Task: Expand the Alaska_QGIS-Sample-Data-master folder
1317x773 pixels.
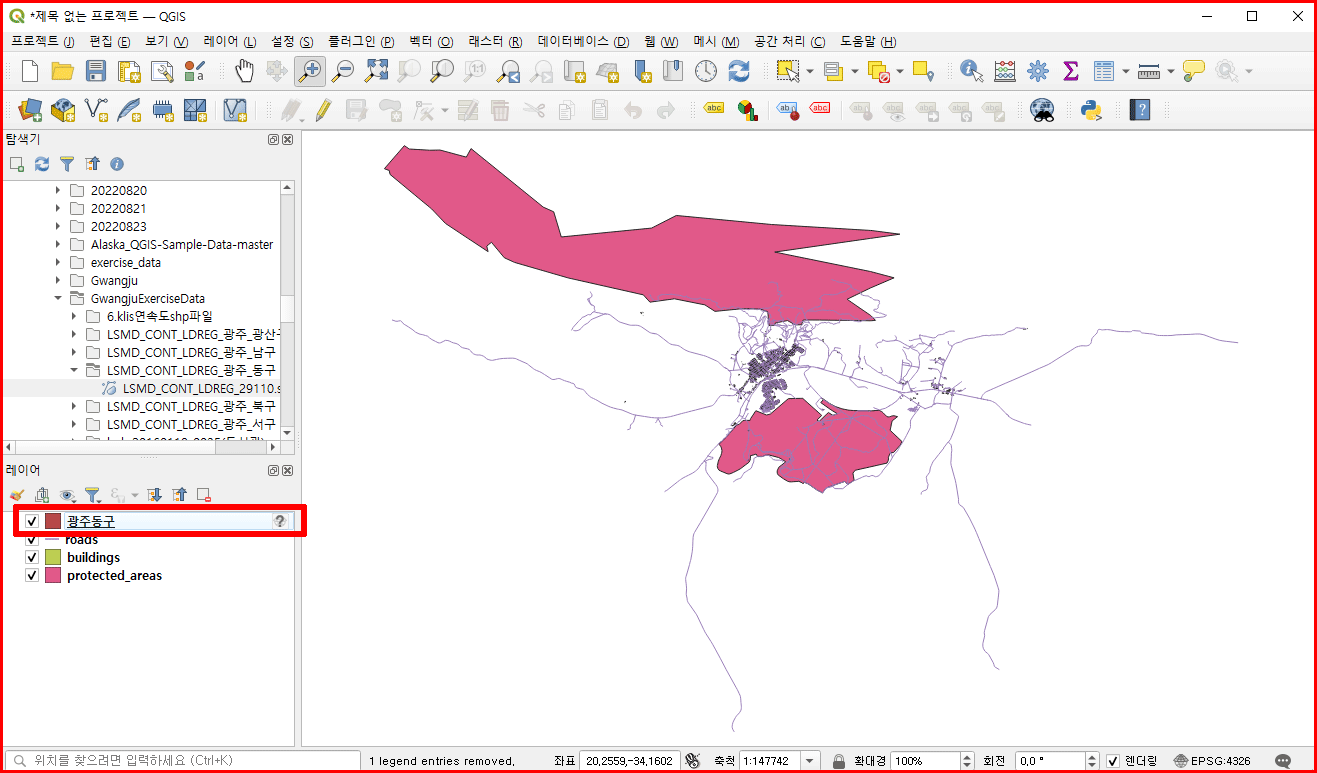Action: click(x=58, y=244)
